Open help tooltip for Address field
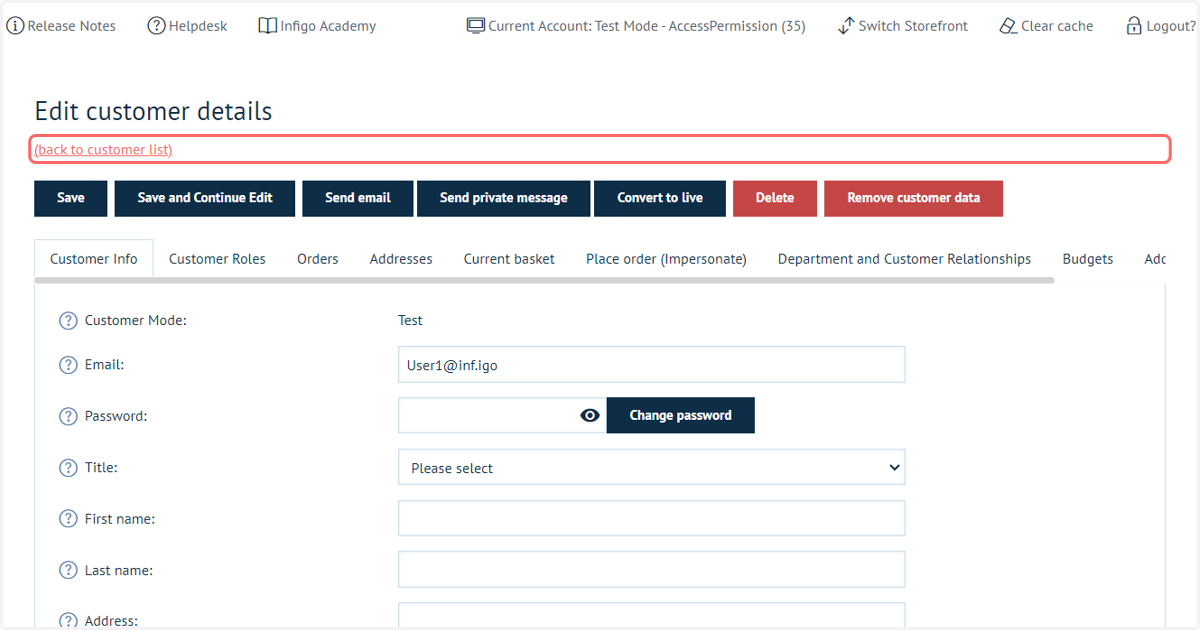Viewport: 1200px width, 630px height. tap(68, 621)
